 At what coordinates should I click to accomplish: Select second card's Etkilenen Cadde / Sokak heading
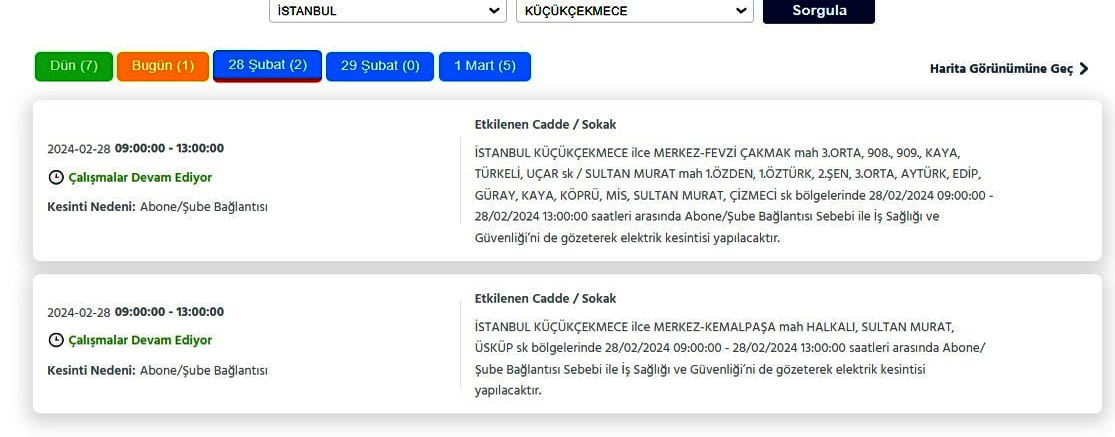click(x=546, y=299)
